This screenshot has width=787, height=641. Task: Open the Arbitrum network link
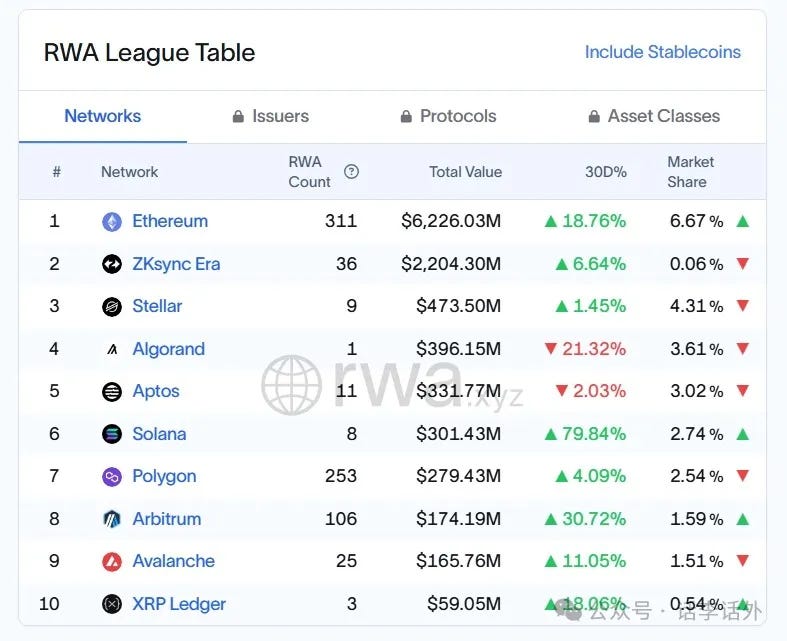pos(167,519)
